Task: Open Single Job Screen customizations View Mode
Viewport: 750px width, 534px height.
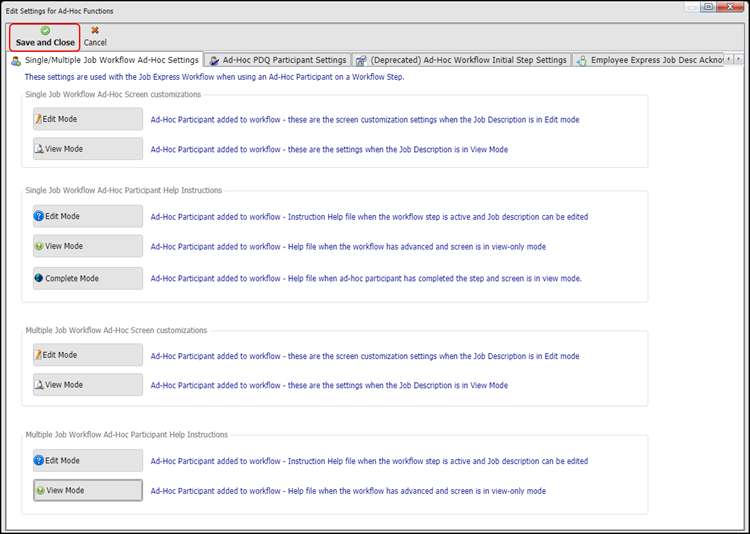Action: click(x=88, y=149)
